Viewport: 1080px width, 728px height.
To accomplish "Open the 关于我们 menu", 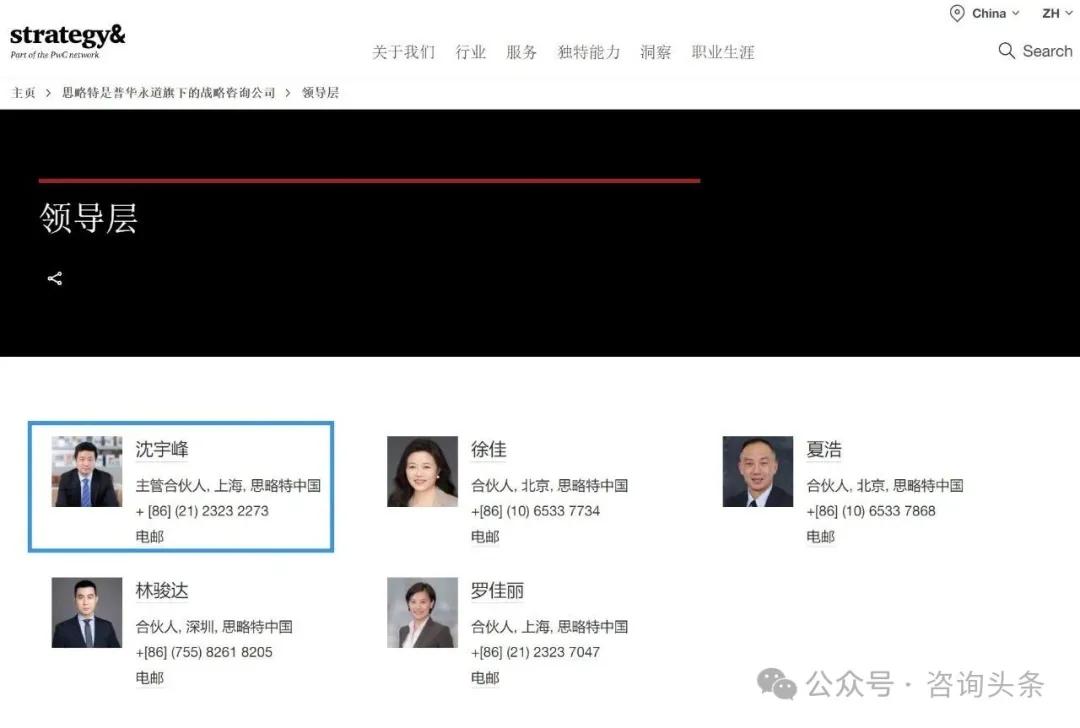I will pos(404,52).
